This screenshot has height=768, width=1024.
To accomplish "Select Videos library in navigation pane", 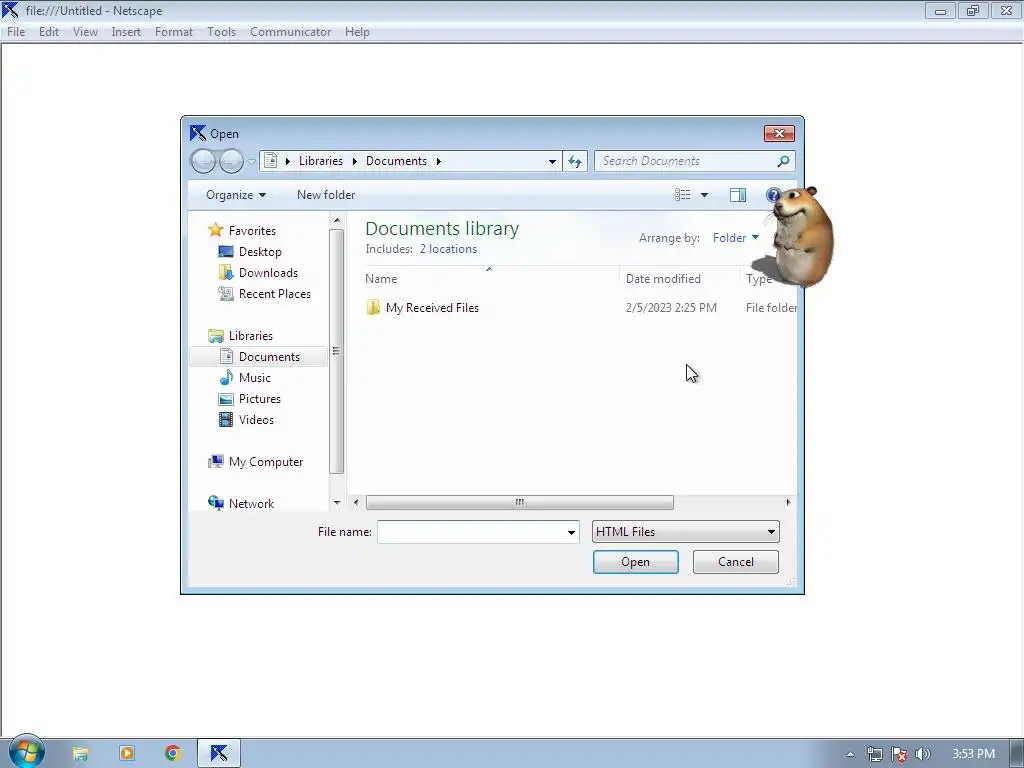I will [256, 419].
